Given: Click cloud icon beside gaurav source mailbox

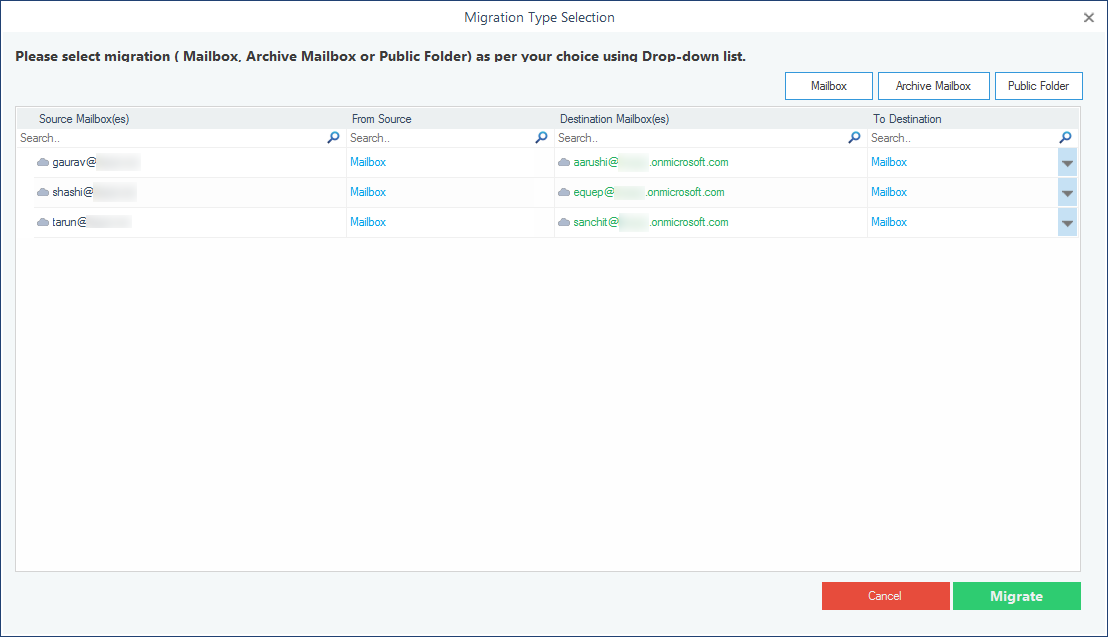Looking at the screenshot, I should [43, 162].
